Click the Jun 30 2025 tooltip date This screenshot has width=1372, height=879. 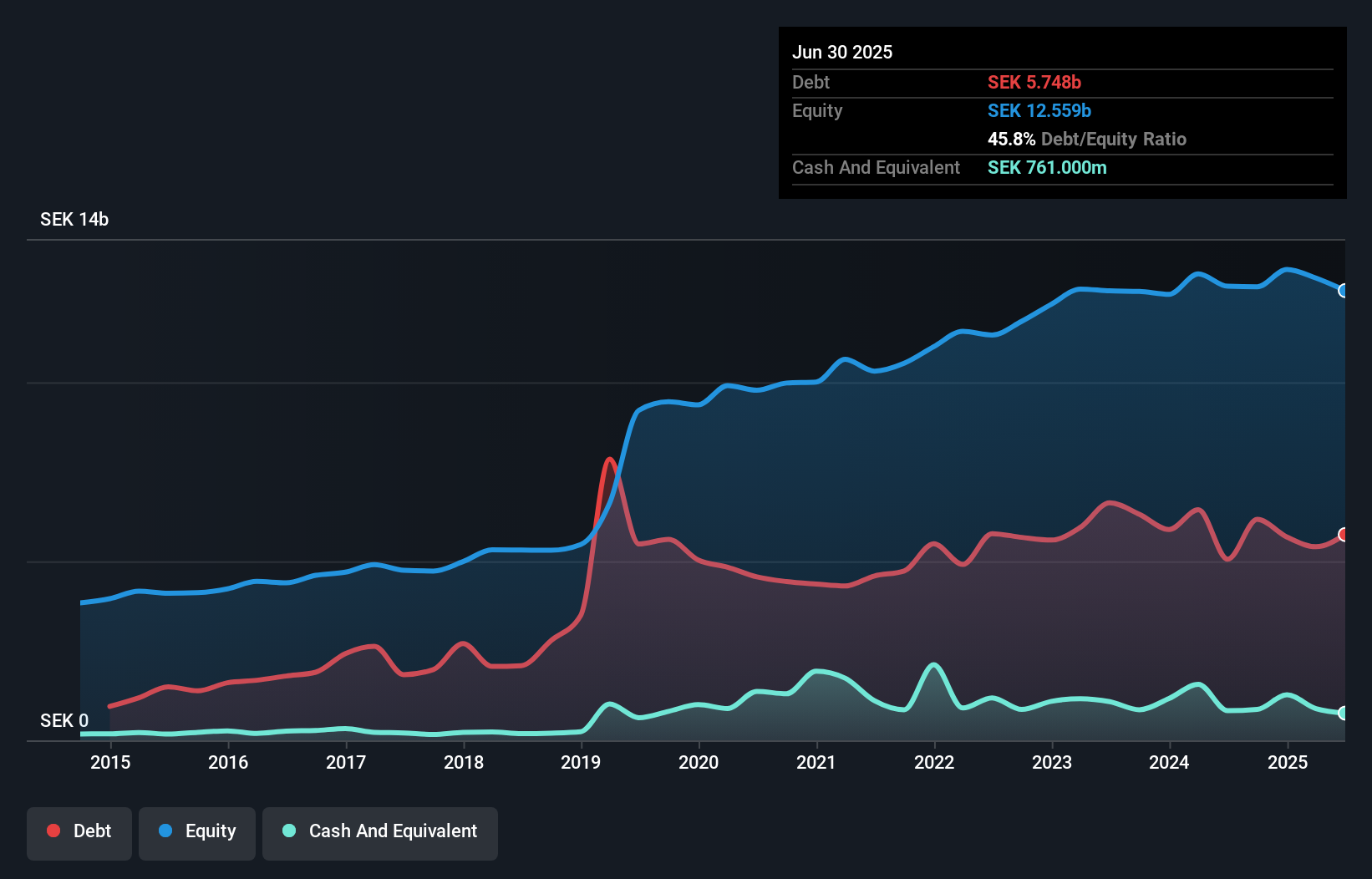click(x=842, y=53)
